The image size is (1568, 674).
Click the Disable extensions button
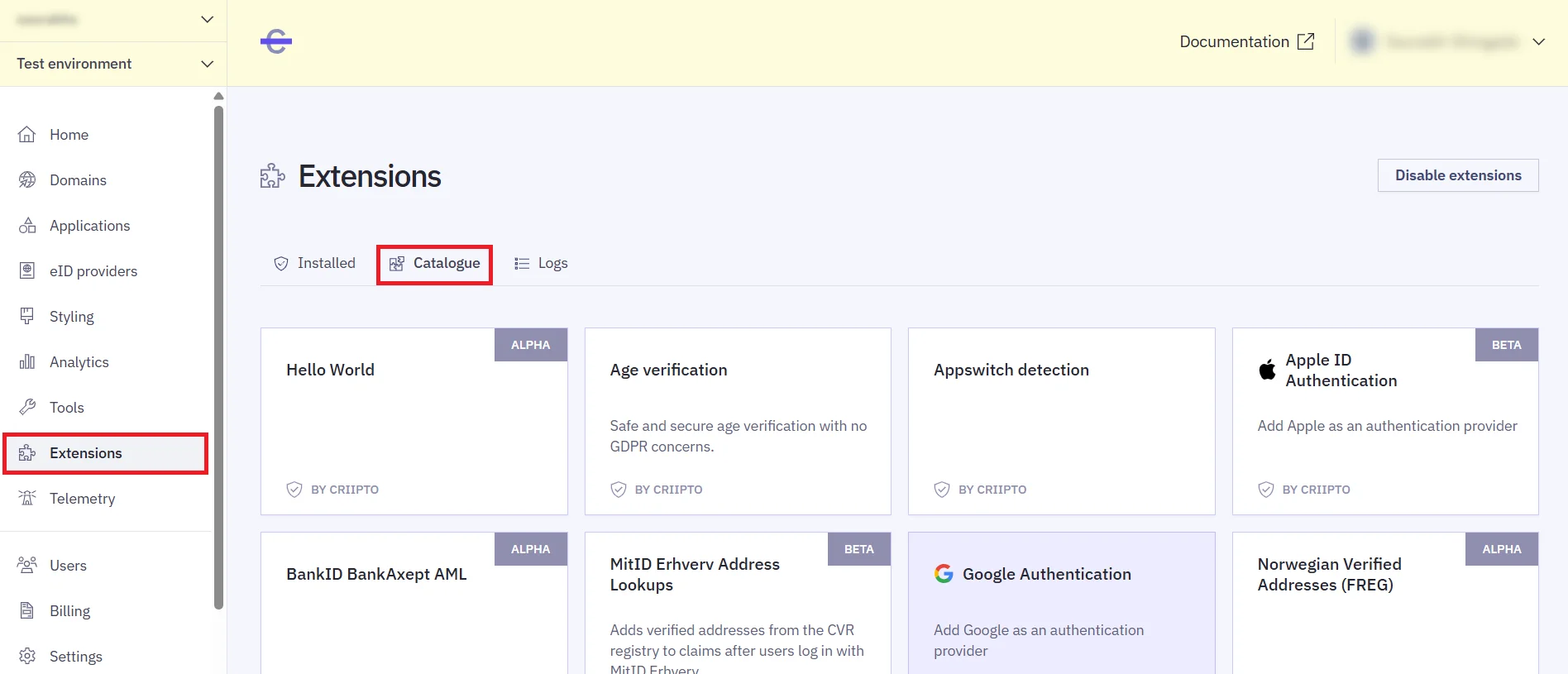tap(1458, 175)
